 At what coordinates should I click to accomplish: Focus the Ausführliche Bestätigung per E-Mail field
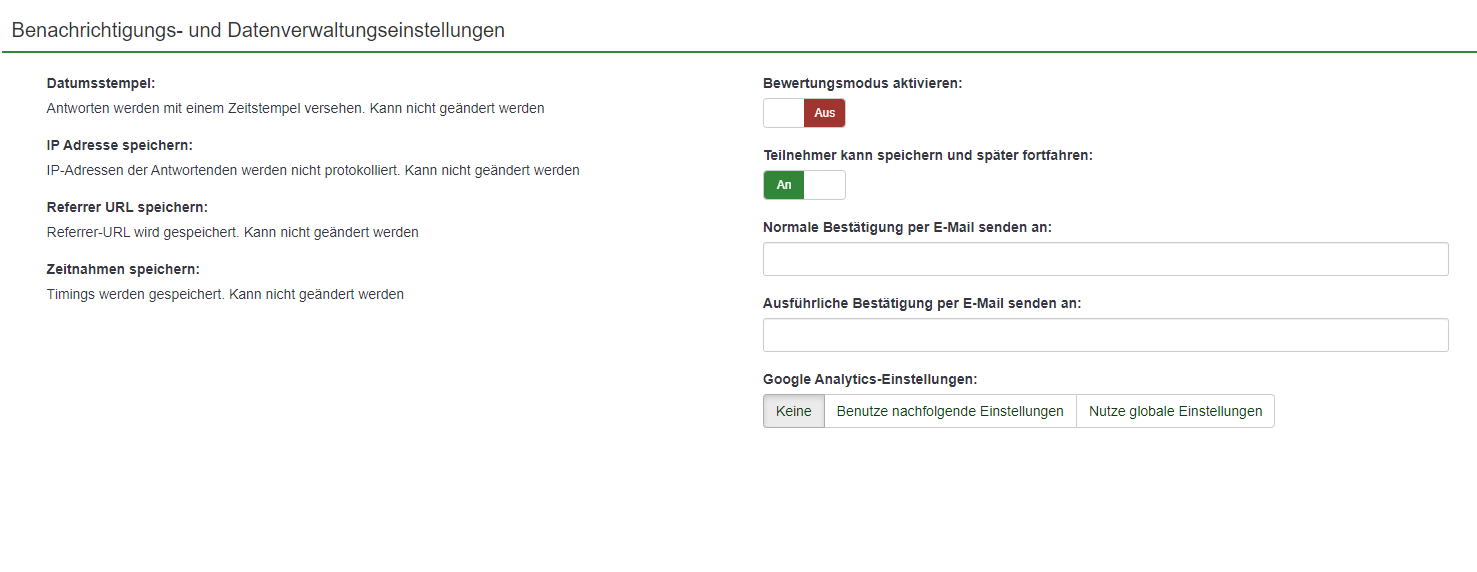click(1105, 335)
